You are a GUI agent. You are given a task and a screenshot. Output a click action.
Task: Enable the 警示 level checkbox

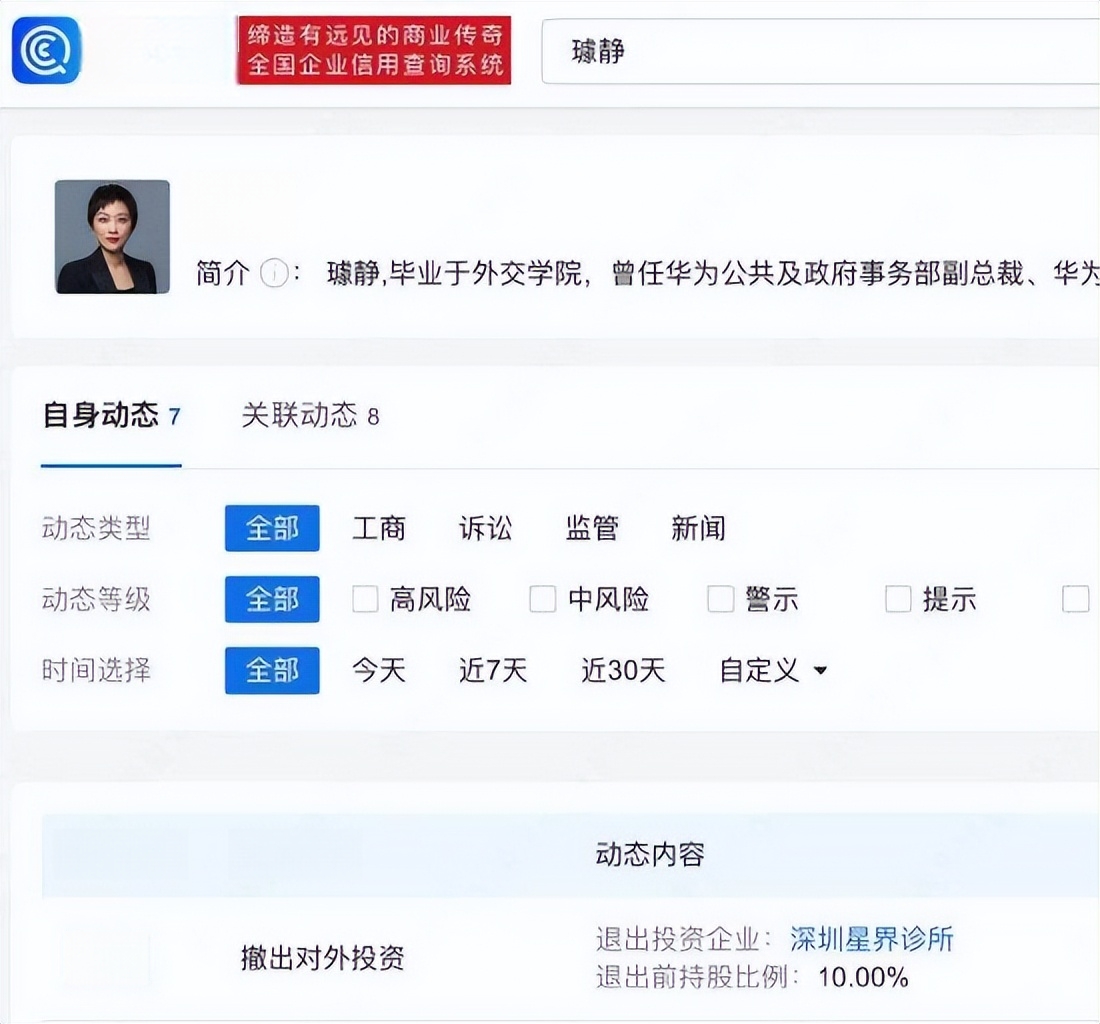[x=720, y=600]
